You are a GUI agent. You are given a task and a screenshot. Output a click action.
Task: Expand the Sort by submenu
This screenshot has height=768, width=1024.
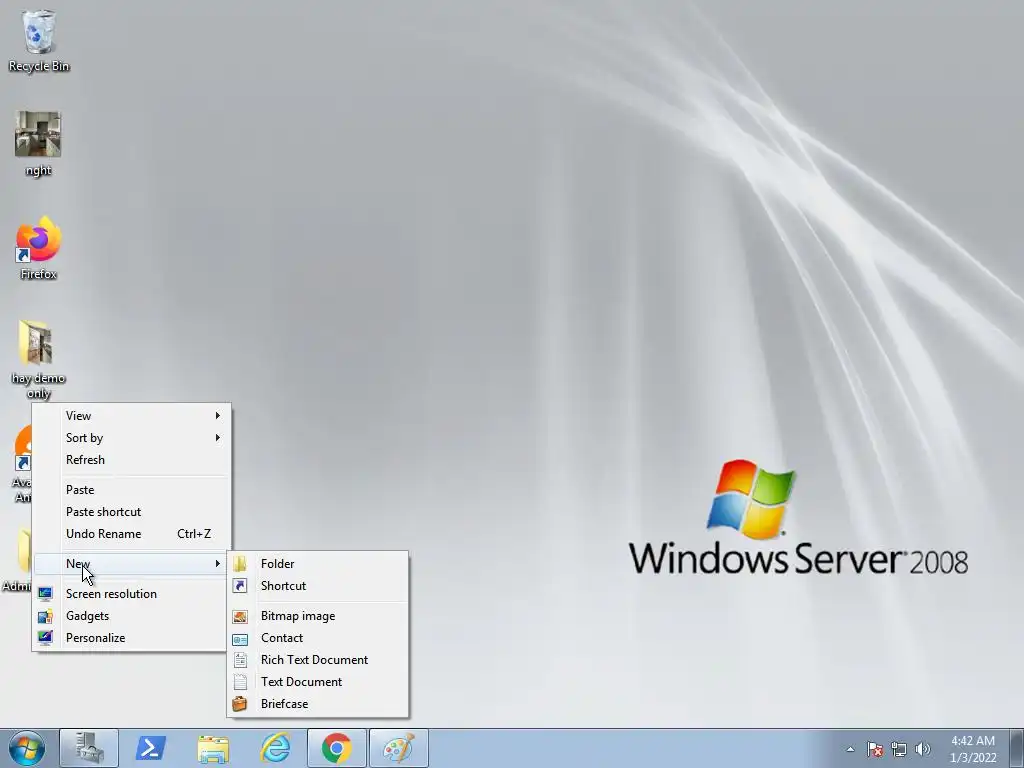tap(131, 438)
